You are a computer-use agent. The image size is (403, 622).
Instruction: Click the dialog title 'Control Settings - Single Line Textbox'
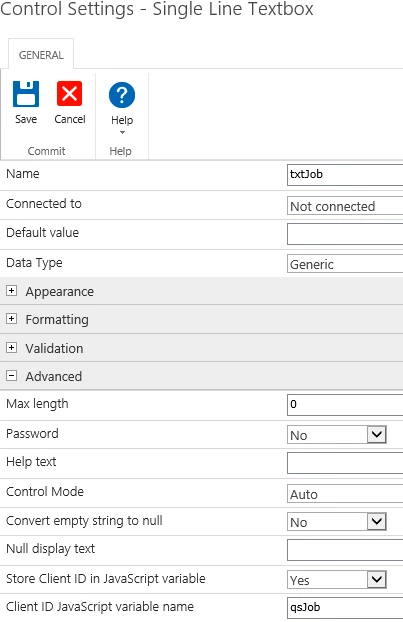pos(157,9)
